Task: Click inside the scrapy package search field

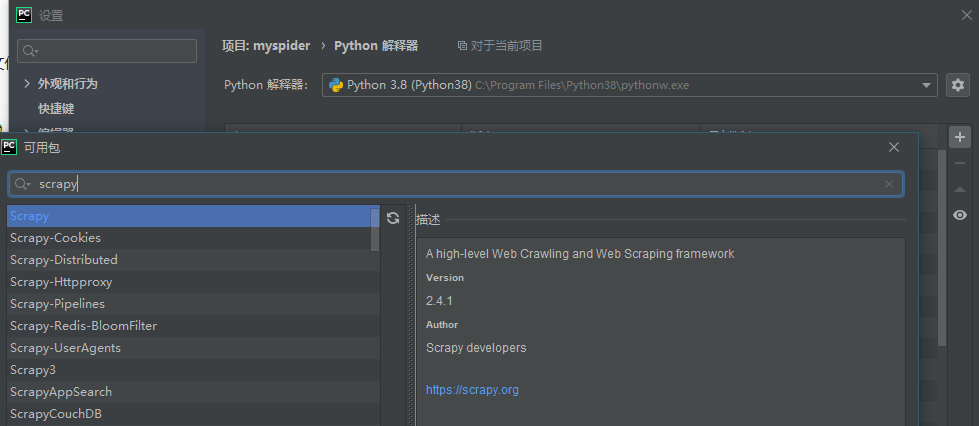Action: [456, 184]
